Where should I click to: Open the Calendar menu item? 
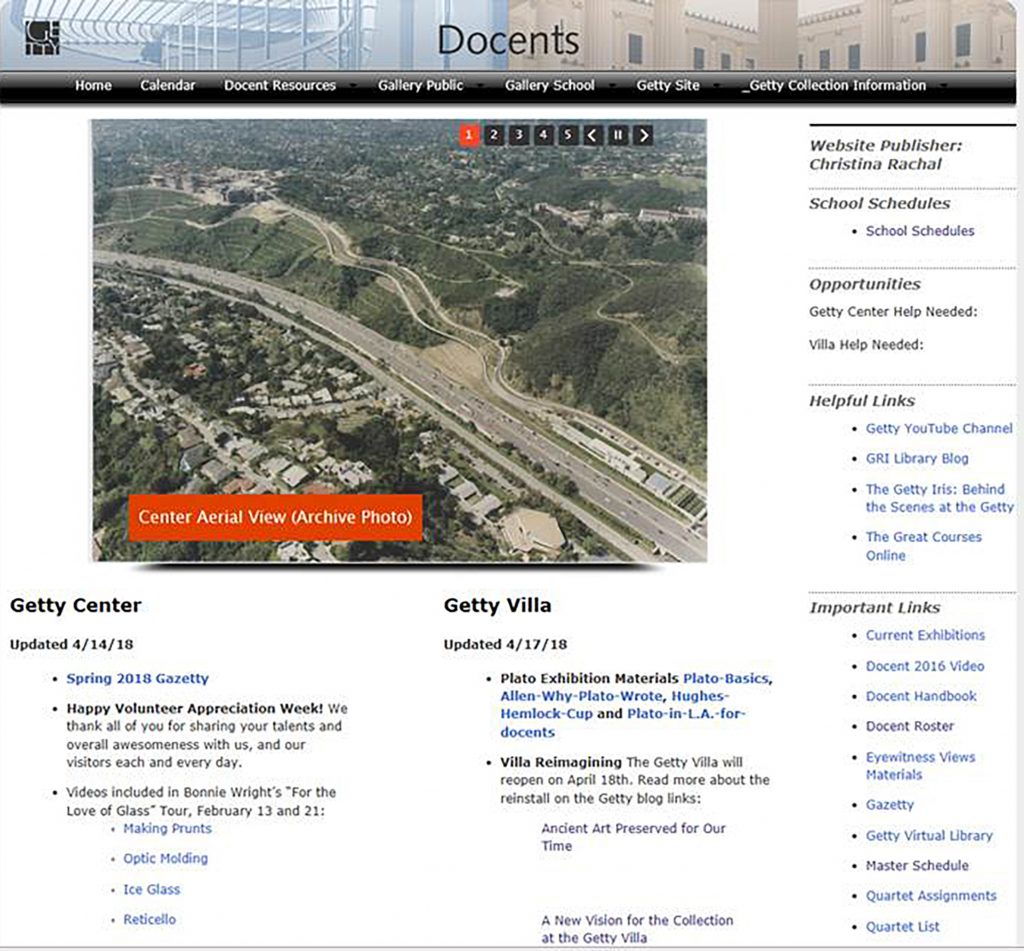point(168,86)
